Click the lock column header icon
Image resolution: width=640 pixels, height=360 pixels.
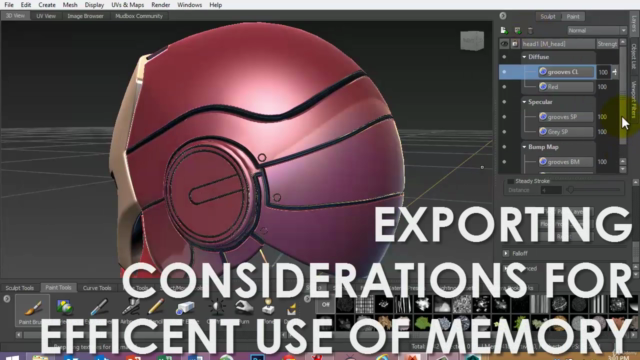515,44
